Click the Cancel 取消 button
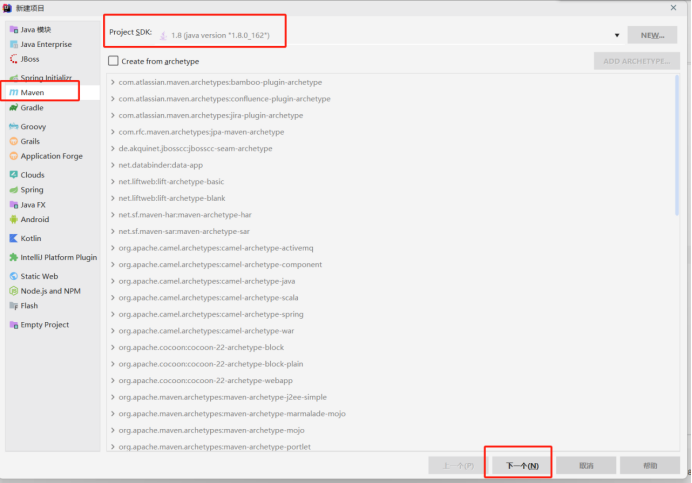 click(x=586, y=465)
